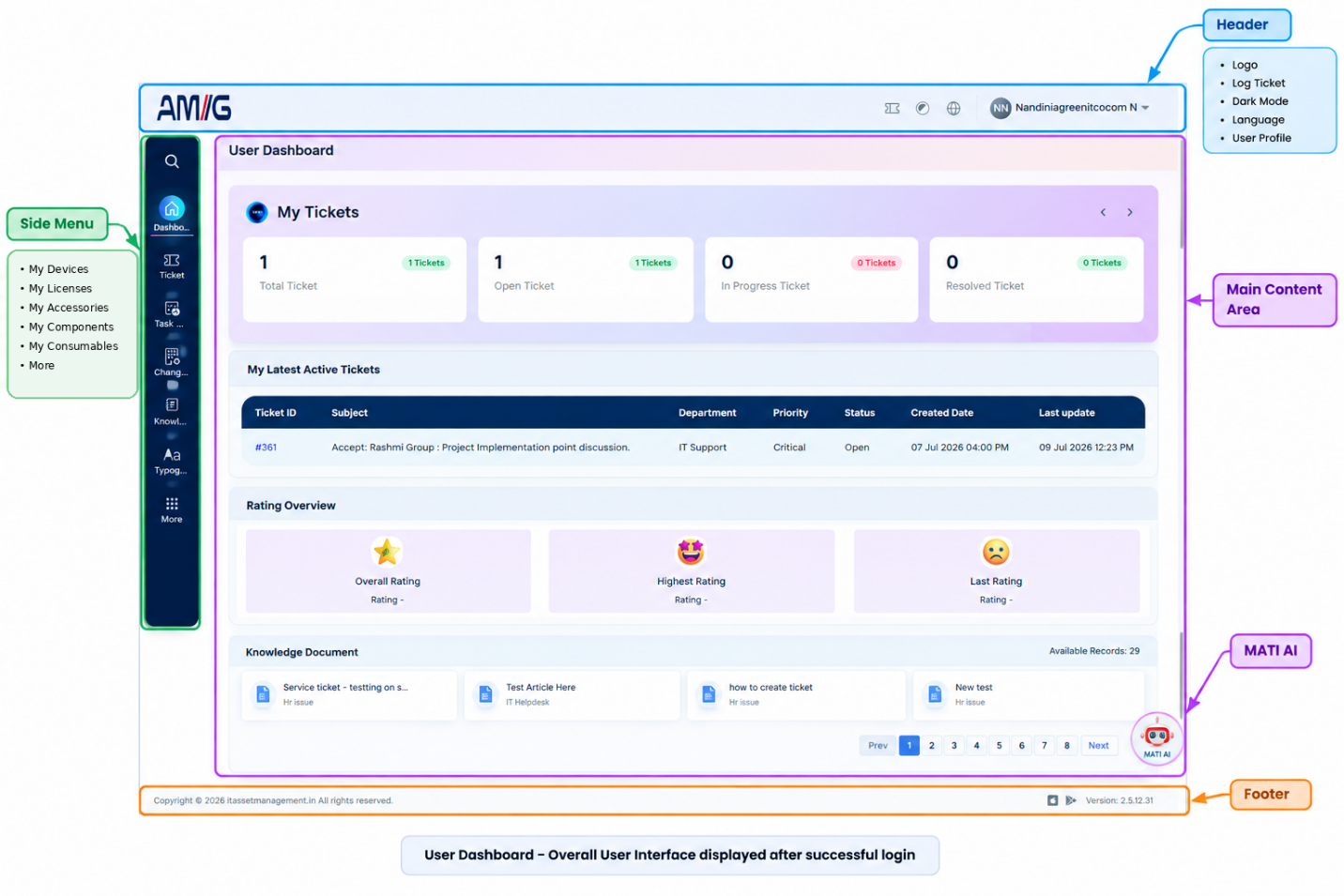Open the Change side menu item
The height and width of the screenshot is (896, 1344).
click(x=172, y=362)
